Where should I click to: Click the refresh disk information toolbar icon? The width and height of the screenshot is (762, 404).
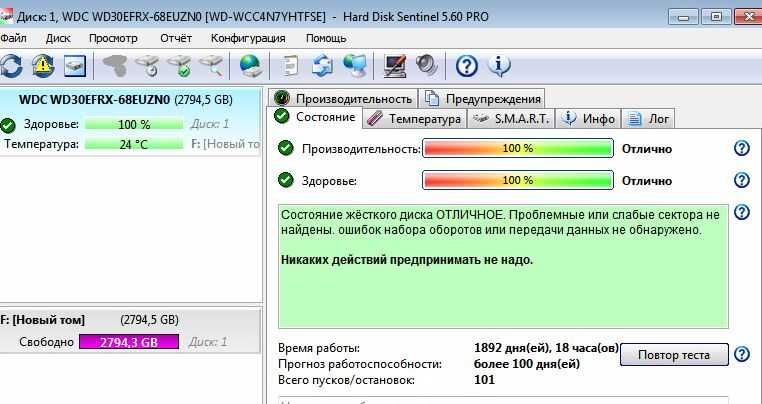click(x=11, y=66)
